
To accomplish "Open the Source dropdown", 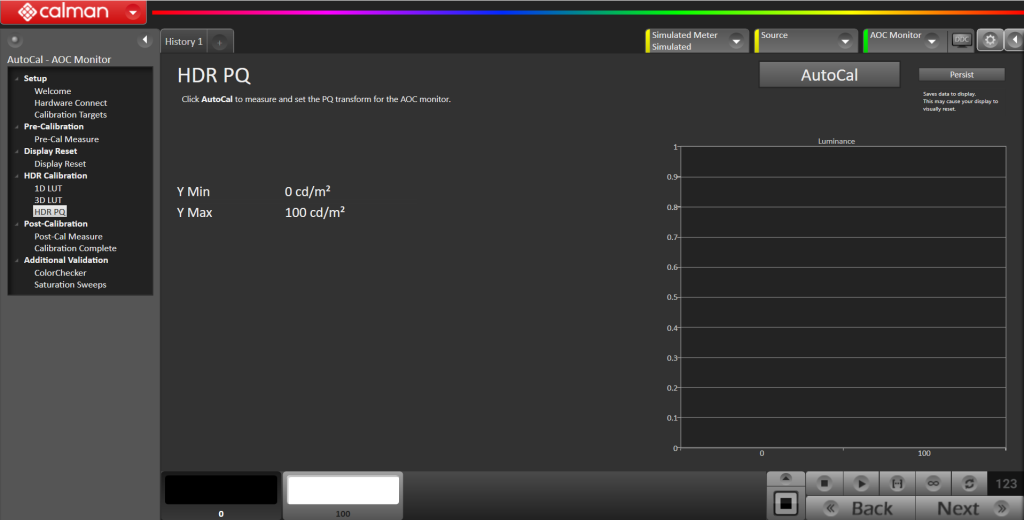I will (845, 41).
